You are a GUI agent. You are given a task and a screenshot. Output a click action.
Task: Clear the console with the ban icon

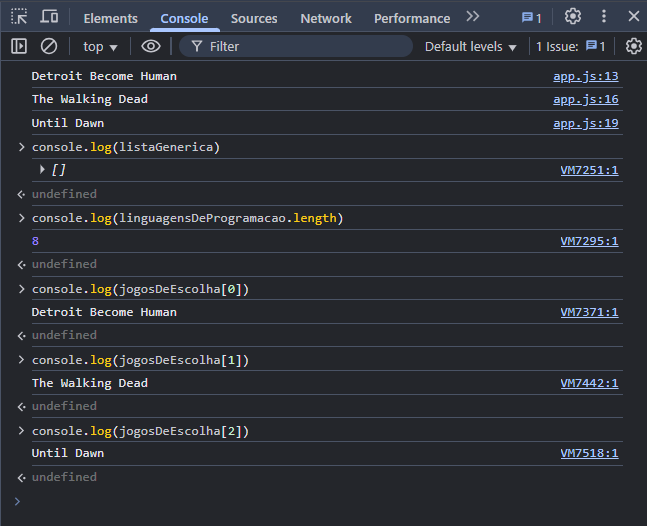49,46
